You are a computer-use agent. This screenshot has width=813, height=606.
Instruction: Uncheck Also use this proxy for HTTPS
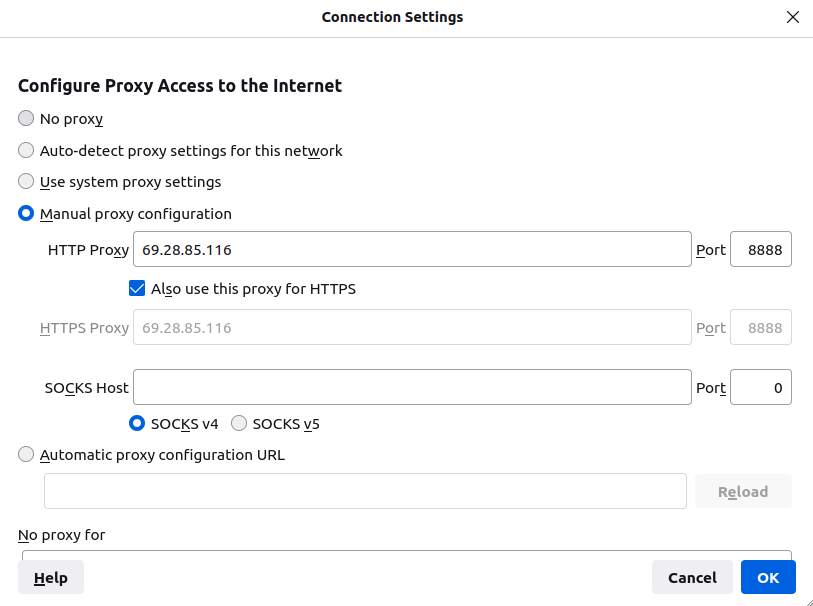[x=138, y=289]
